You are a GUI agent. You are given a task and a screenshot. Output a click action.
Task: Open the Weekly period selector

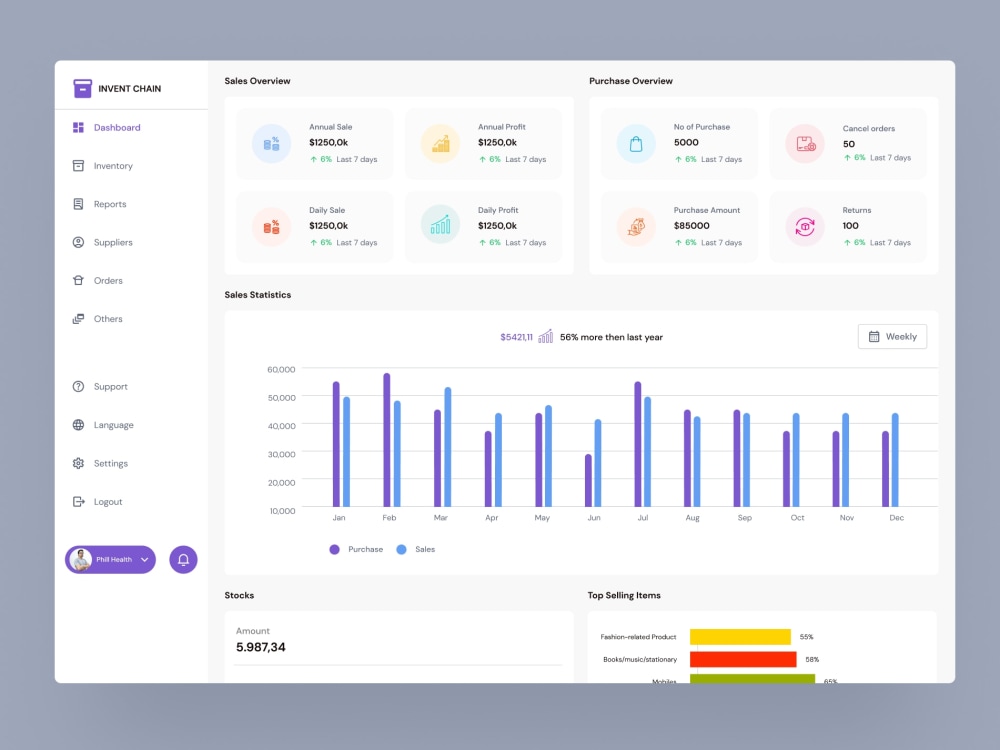(892, 337)
